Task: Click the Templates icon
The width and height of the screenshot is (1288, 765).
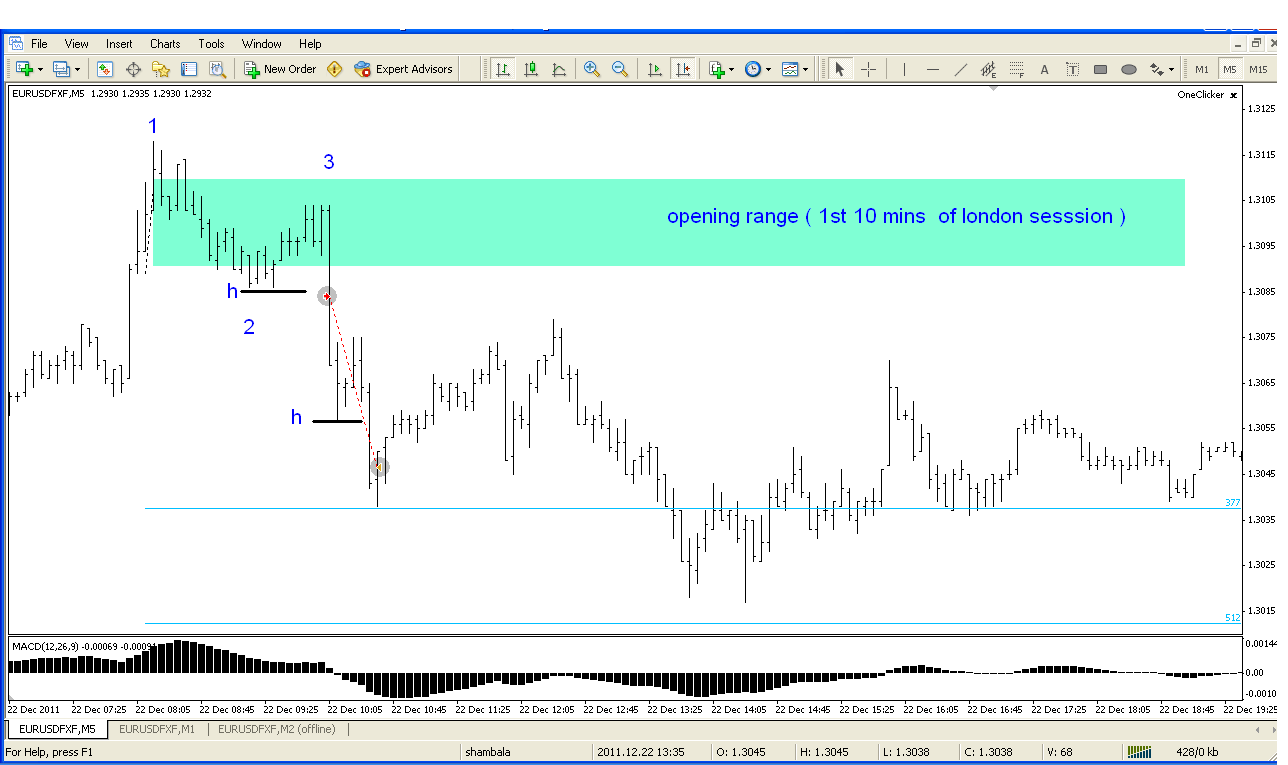Action: tap(790, 69)
